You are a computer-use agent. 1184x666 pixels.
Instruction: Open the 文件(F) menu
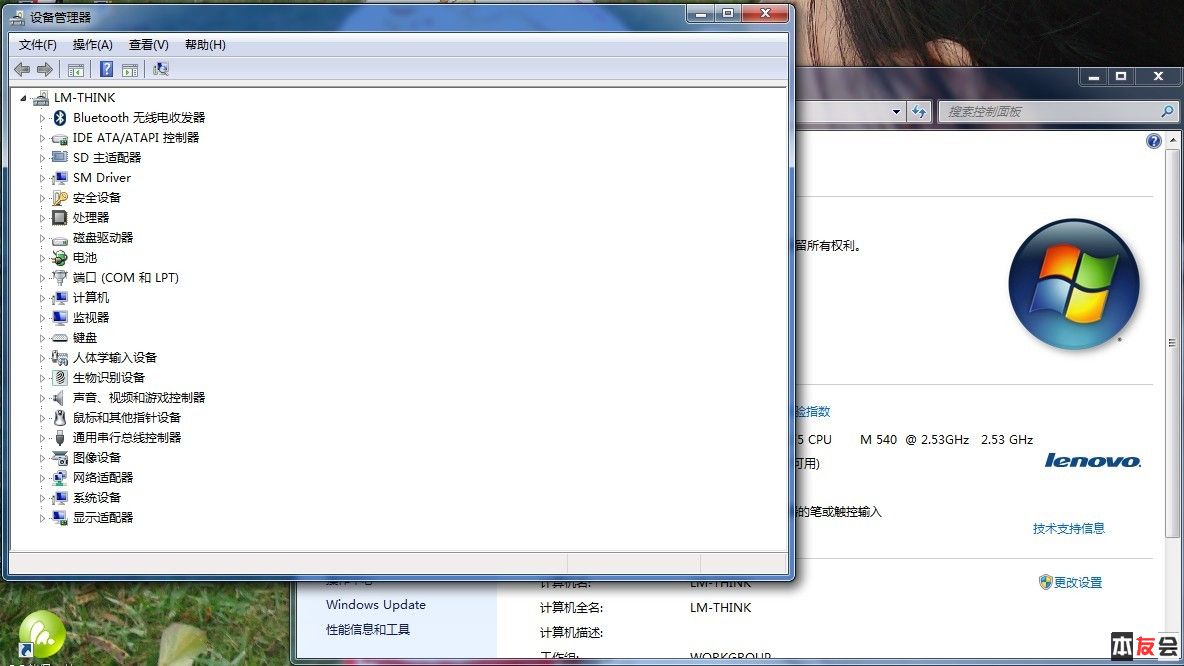point(37,45)
